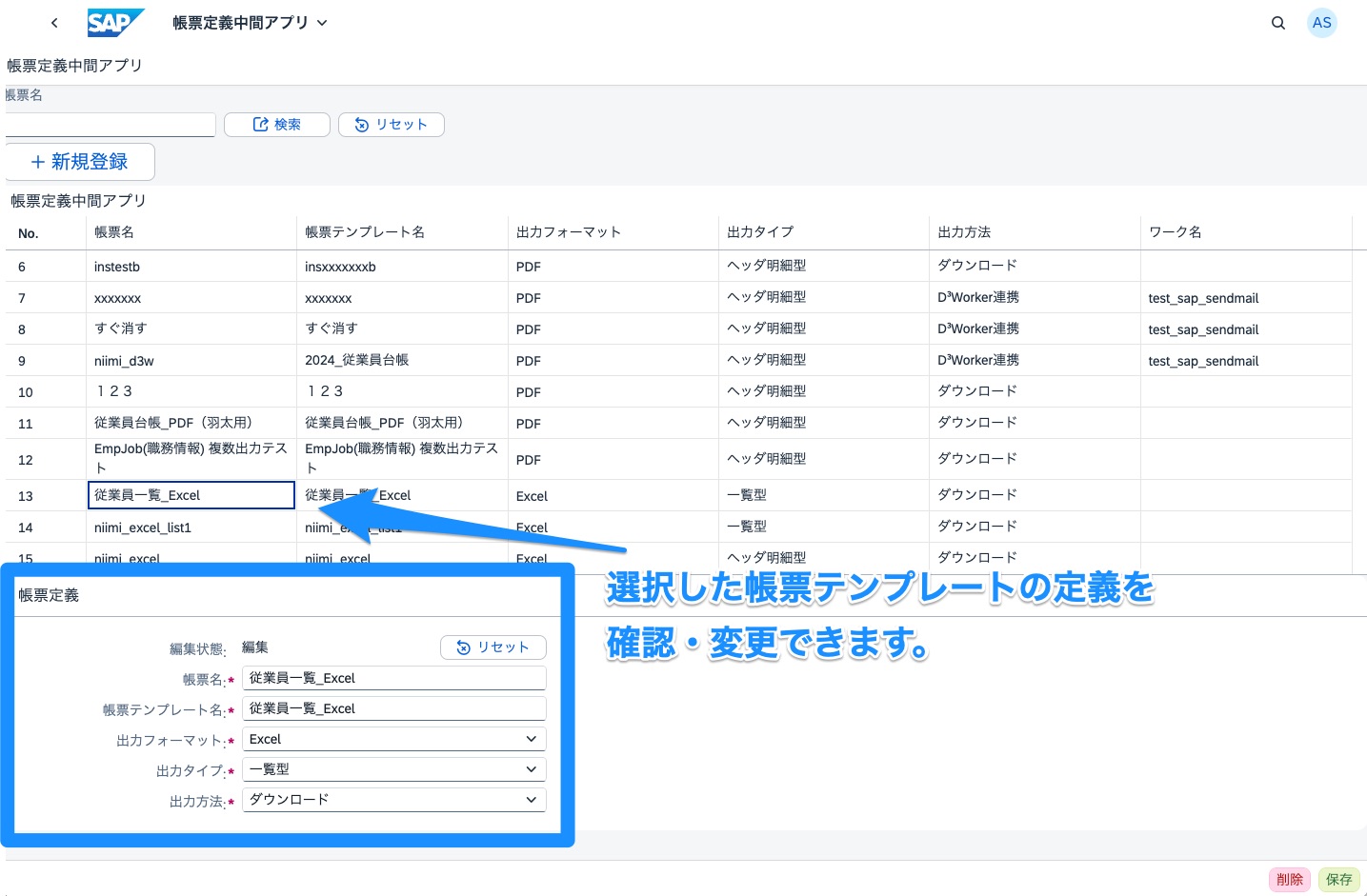Open the SAP logo home link
This screenshot has width=1367, height=896.
(x=115, y=23)
